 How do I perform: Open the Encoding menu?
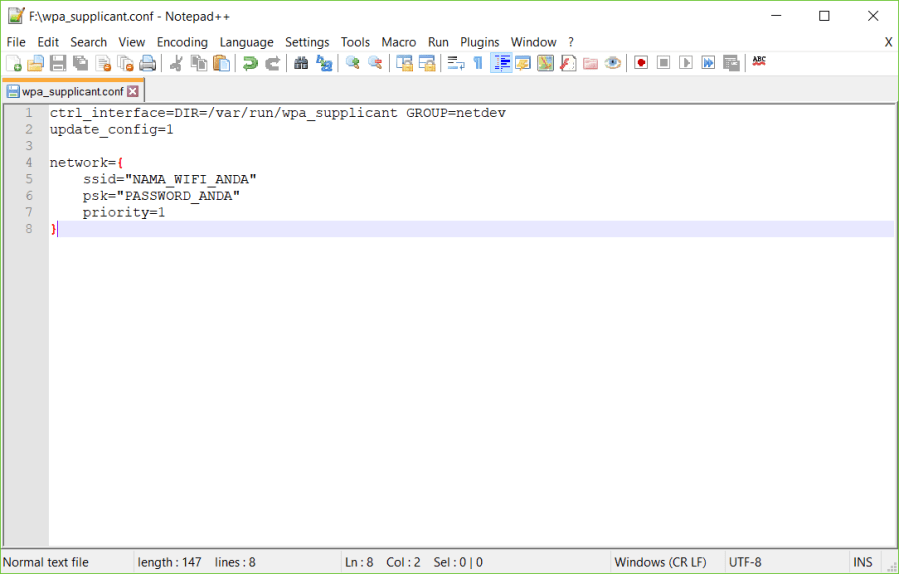point(182,42)
